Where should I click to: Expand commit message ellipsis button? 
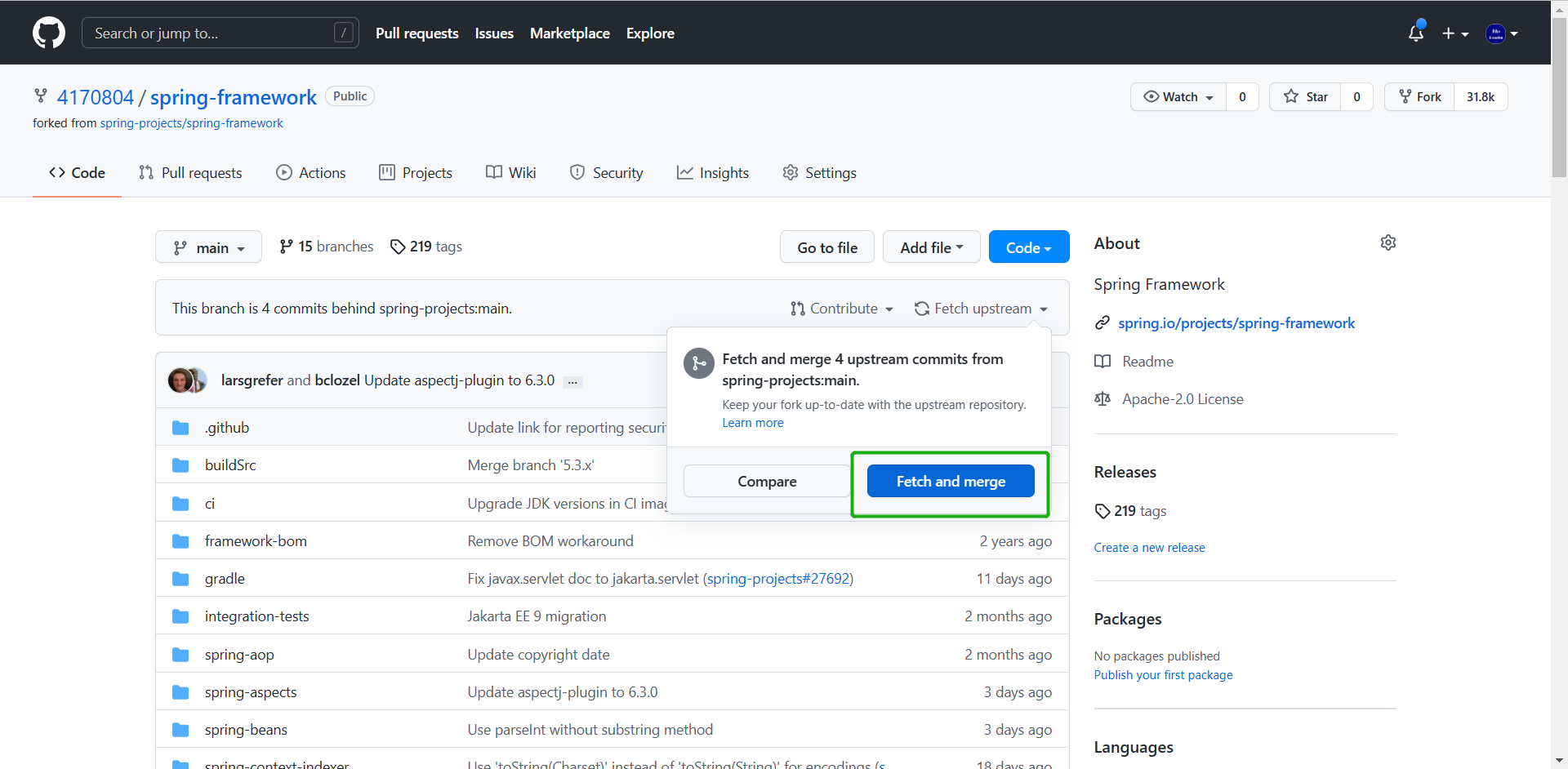[572, 381]
